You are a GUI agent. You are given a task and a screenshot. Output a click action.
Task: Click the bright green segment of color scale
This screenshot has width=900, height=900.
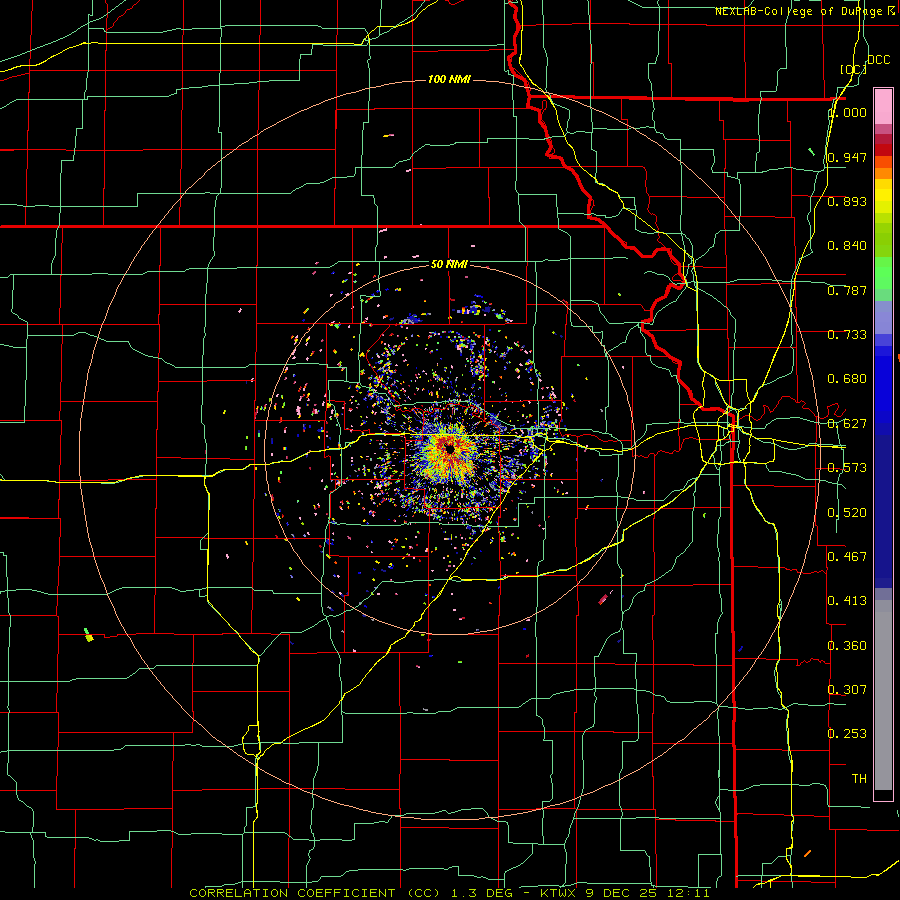pos(883,273)
